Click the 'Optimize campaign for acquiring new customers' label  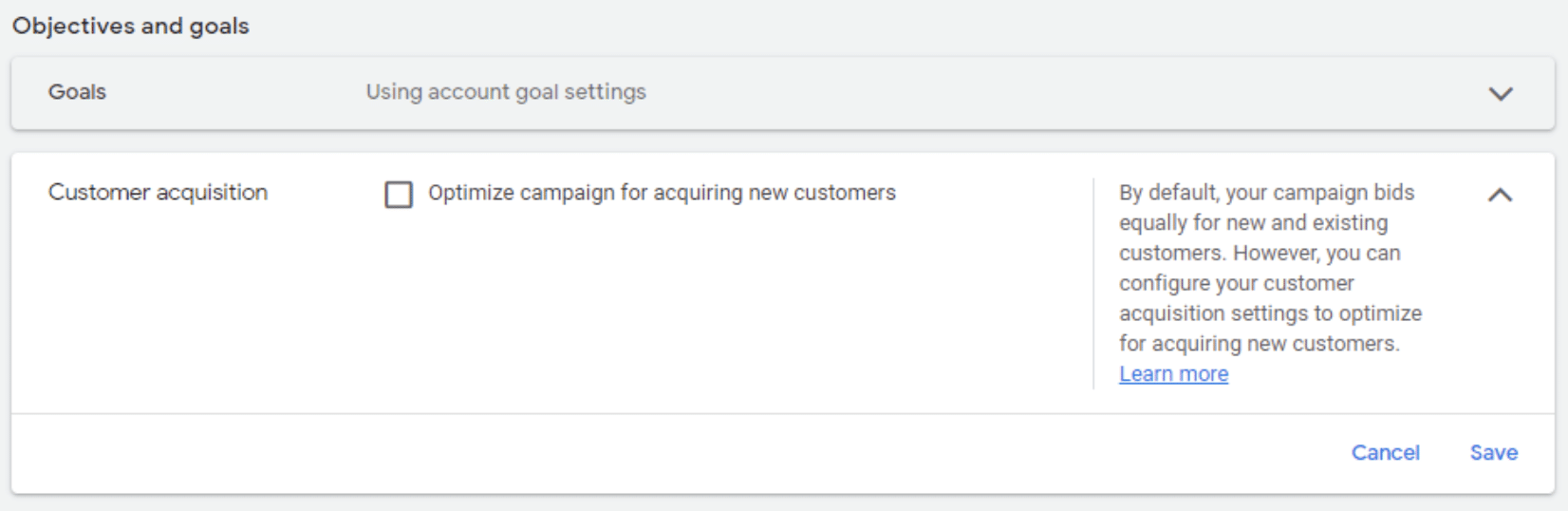click(662, 193)
